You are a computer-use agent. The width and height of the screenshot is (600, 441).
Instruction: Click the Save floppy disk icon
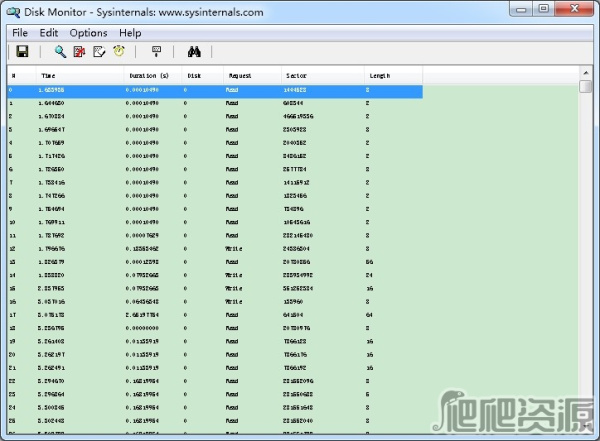click(x=22, y=52)
